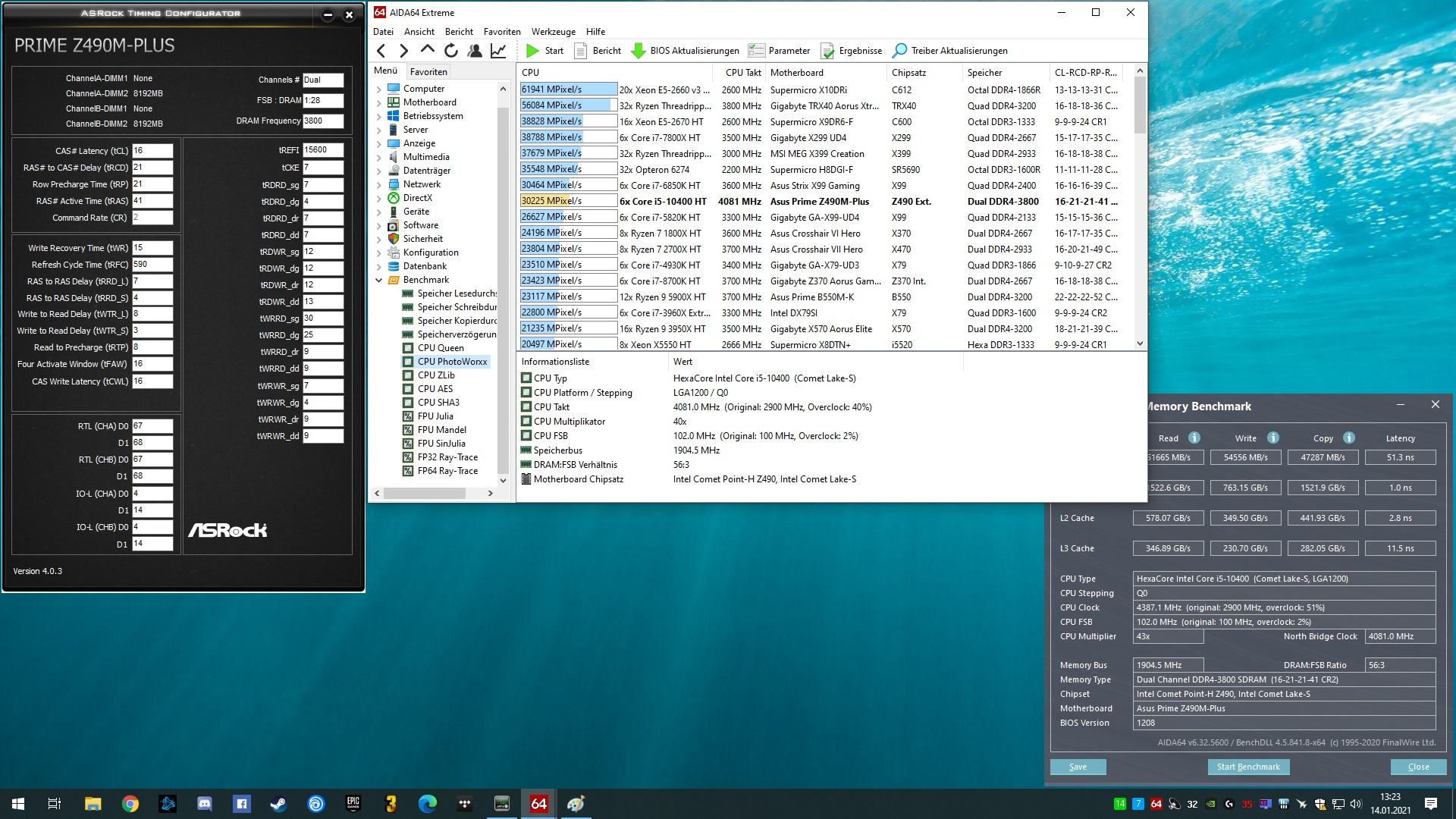Open Microsoft Edge from the taskbar
Image resolution: width=1456 pixels, height=819 pixels.
(x=427, y=804)
